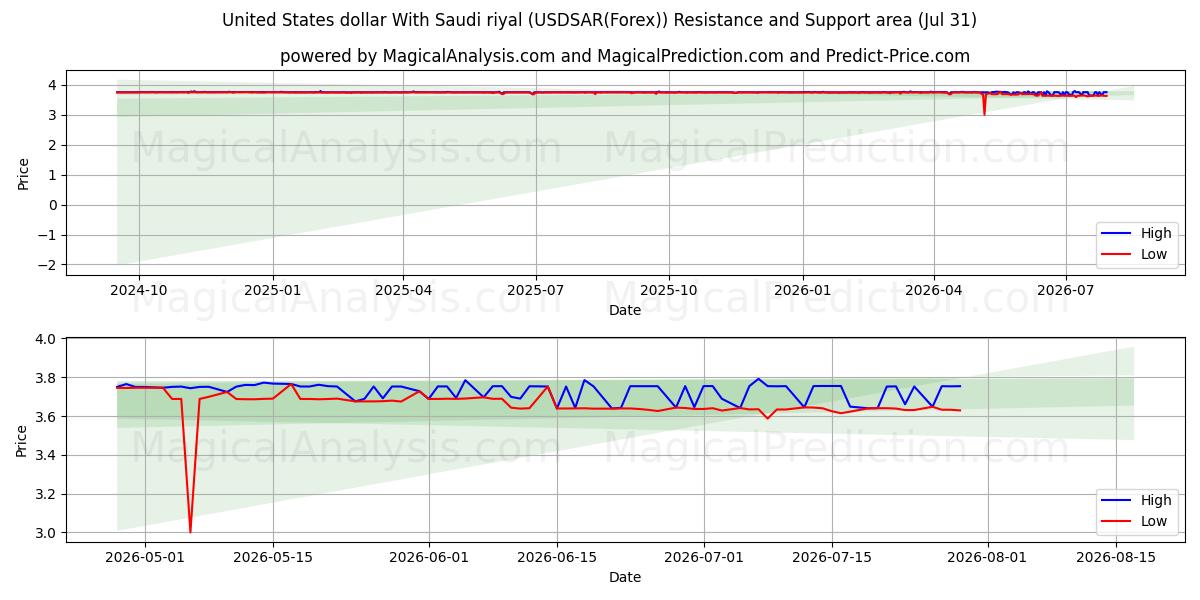Click the '2026-06-01' date tick label

click(x=429, y=558)
